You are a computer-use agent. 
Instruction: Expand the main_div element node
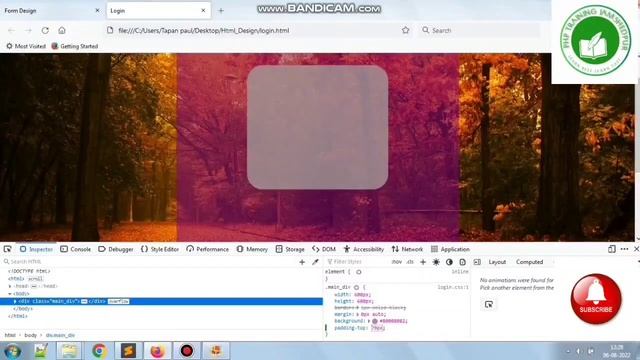(x=15, y=301)
